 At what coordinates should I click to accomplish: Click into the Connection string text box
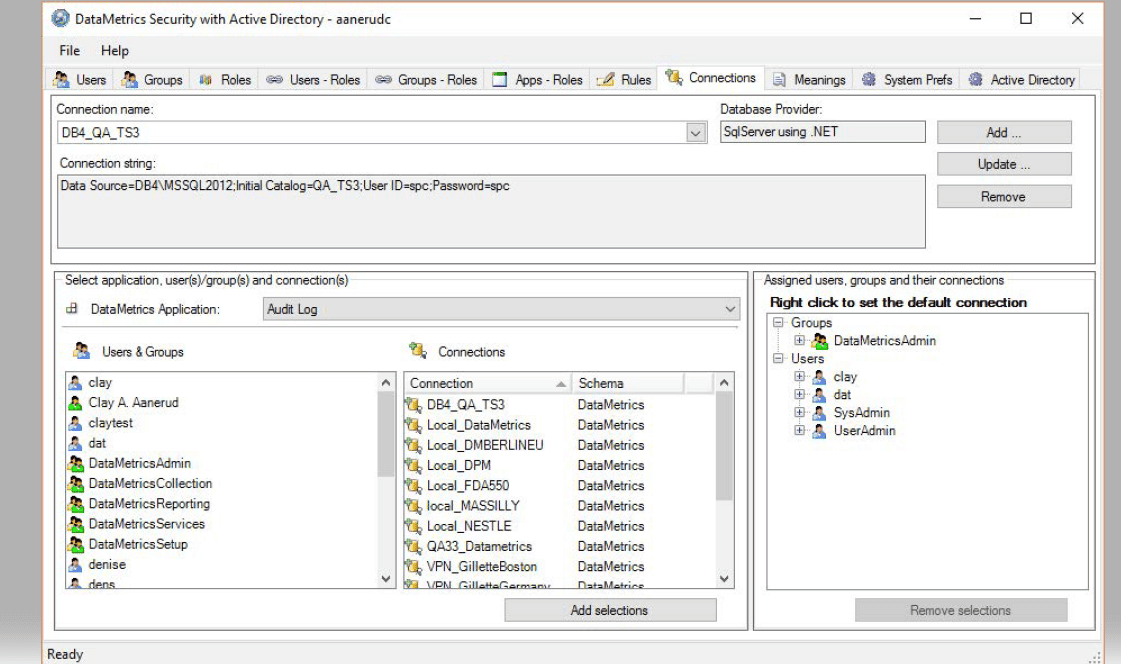(x=491, y=212)
